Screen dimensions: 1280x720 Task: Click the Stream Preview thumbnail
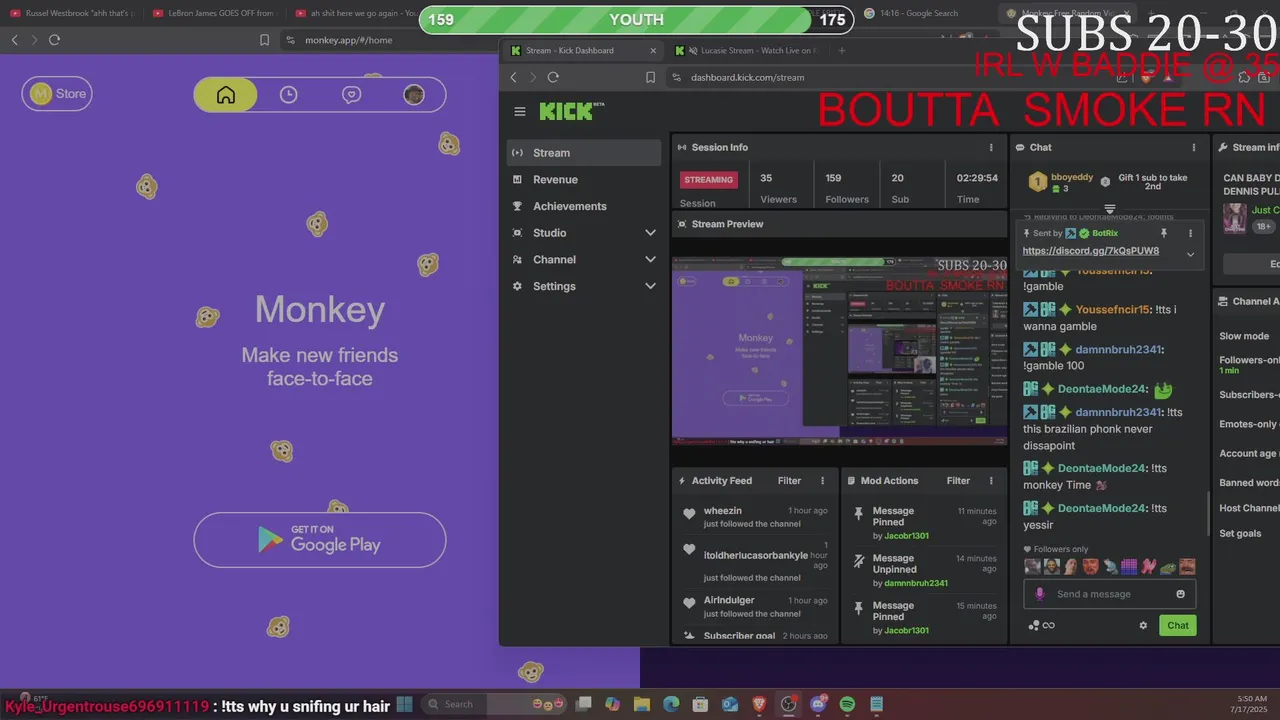point(840,350)
